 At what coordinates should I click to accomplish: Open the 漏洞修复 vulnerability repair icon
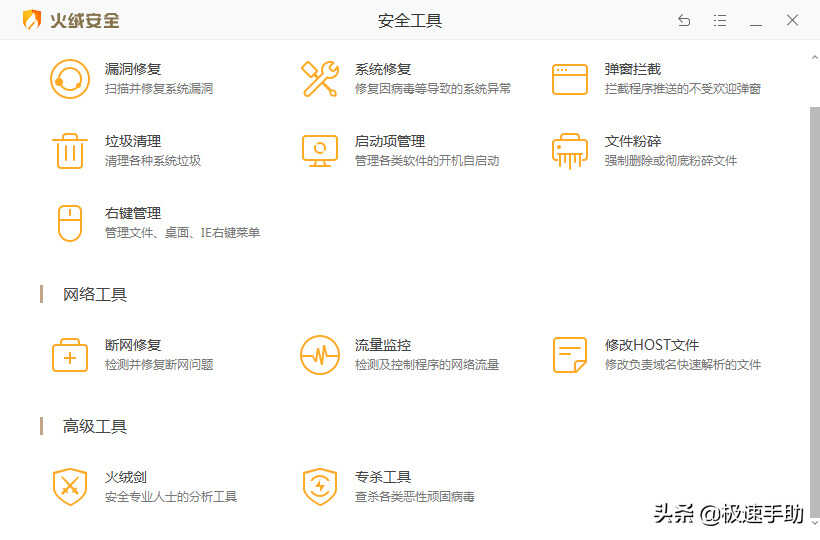(x=70, y=79)
